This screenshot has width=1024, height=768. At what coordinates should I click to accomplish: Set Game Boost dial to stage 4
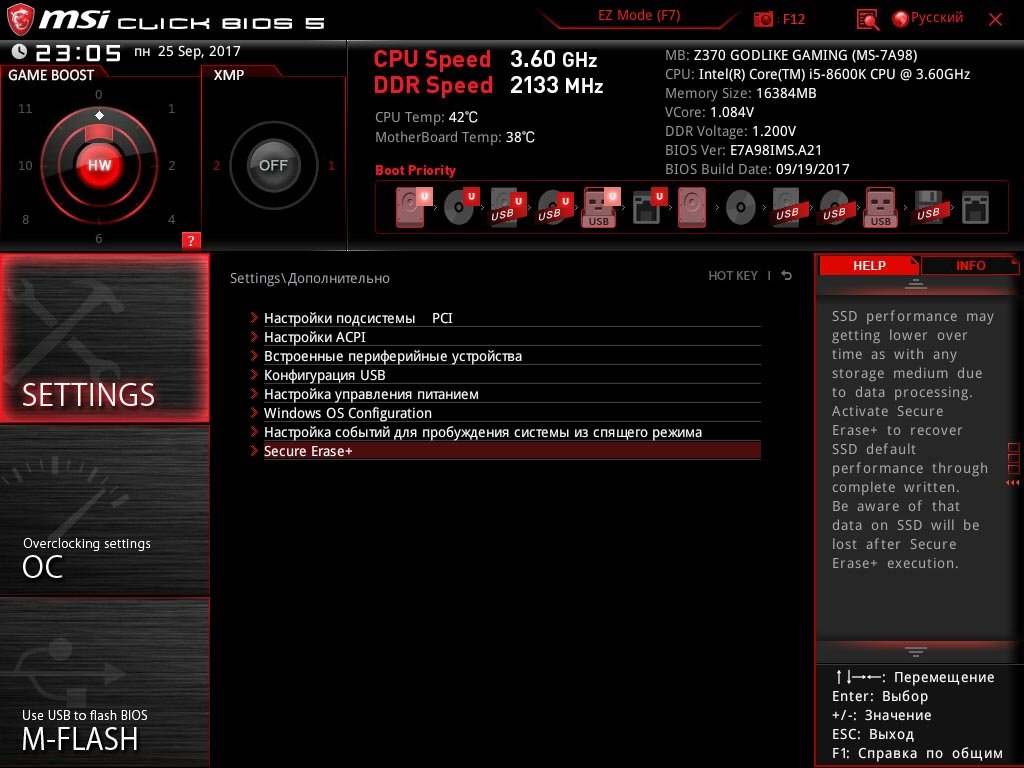coord(171,219)
